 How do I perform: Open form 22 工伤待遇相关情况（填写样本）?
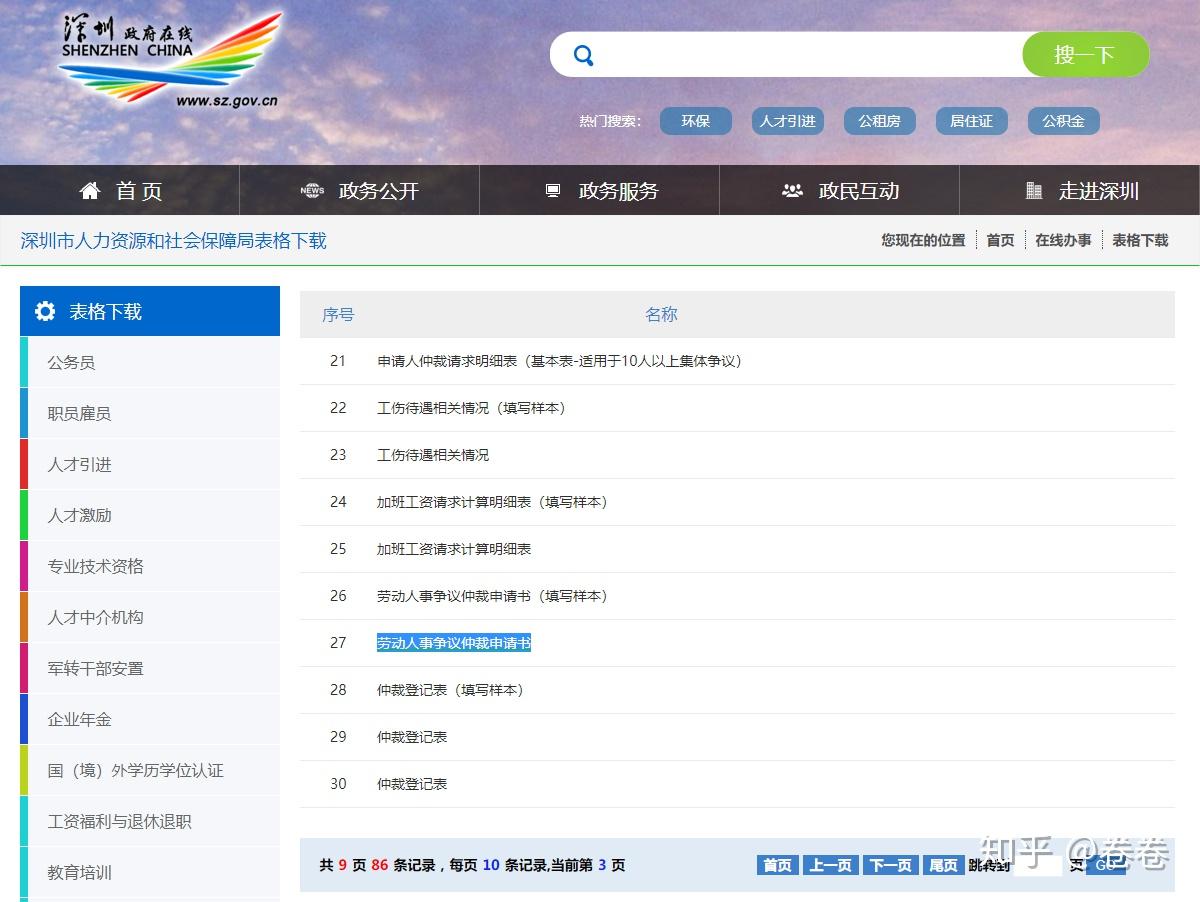(x=472, y=408)
